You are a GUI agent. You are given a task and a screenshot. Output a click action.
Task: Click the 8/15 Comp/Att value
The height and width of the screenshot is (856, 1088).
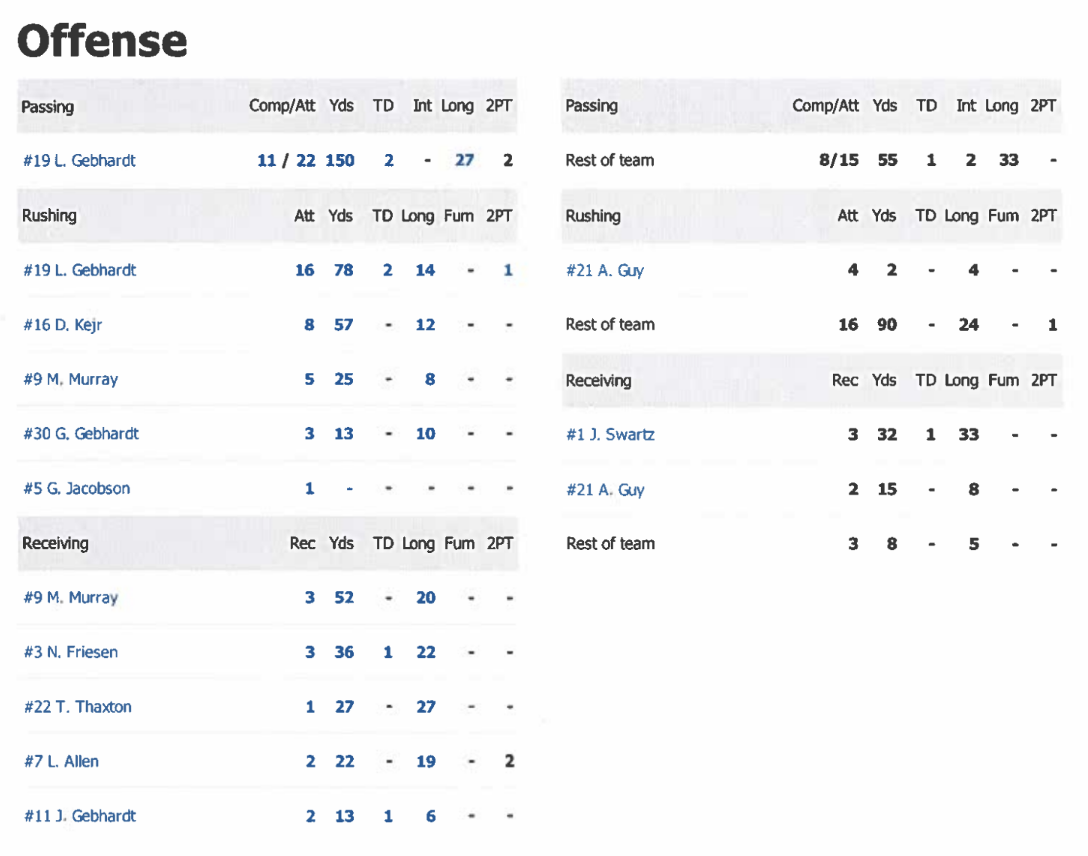pos(838,160)
